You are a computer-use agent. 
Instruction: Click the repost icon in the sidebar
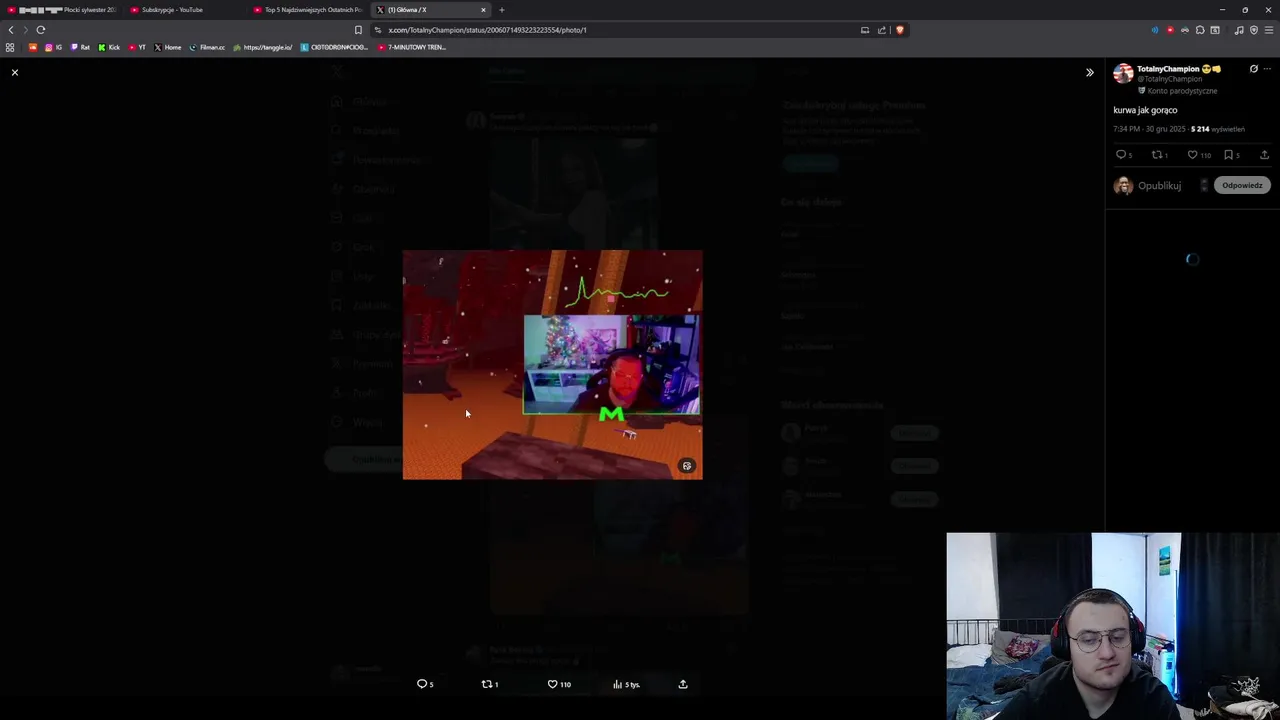coord(1157,155)
